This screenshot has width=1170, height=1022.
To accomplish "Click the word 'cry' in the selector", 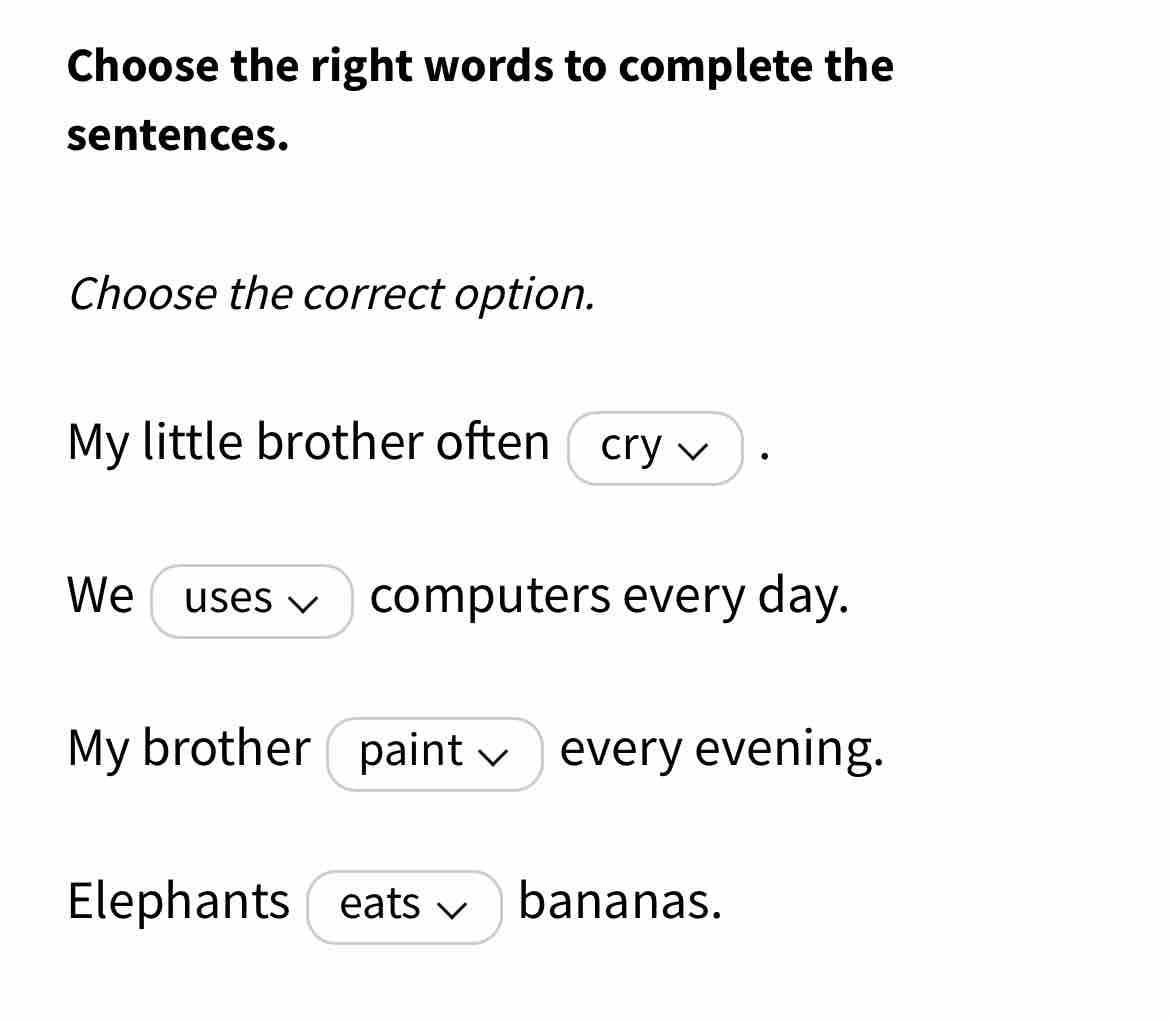I will [x=631, y=448].
